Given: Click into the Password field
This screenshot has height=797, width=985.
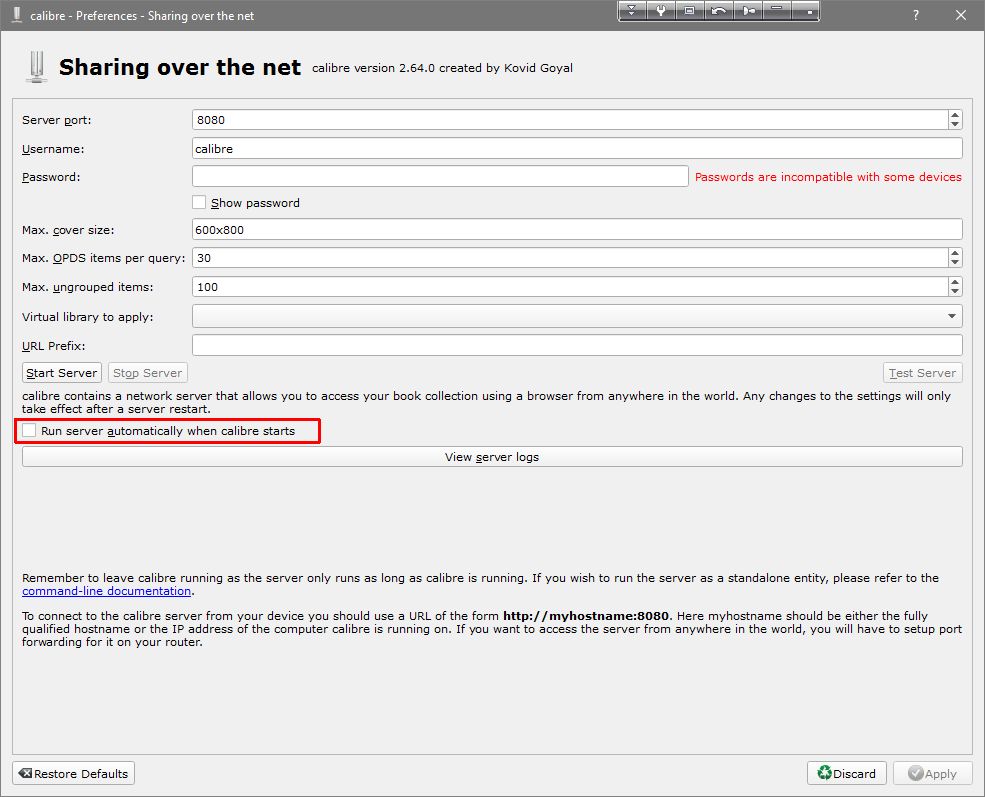Looking at the screenshot, I should tap(440, 176).
